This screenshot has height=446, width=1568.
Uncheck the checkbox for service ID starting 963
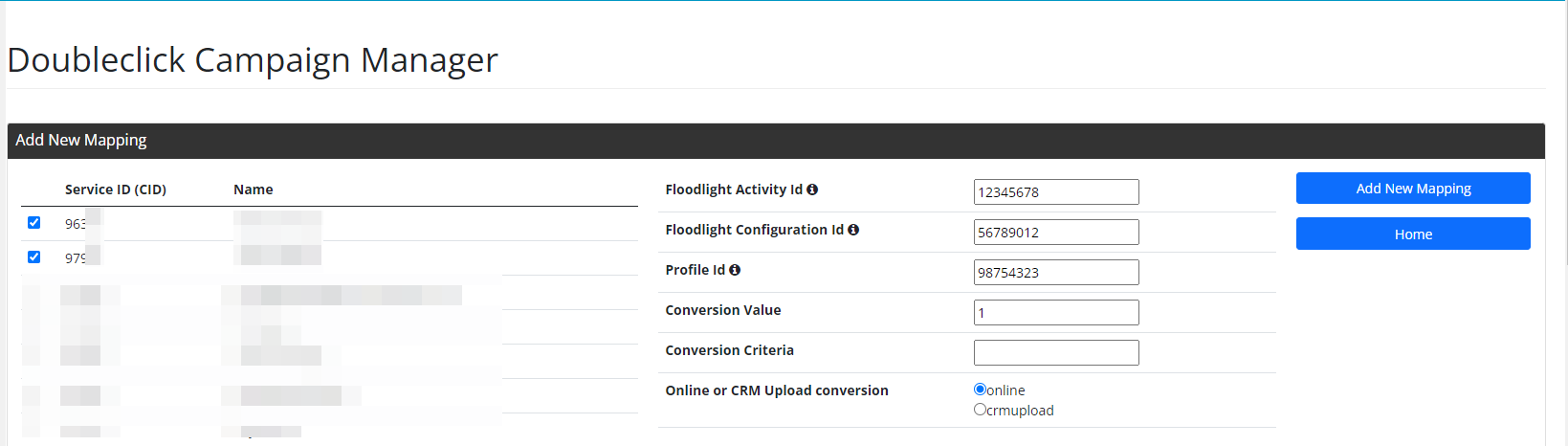[x=34, y=222]
